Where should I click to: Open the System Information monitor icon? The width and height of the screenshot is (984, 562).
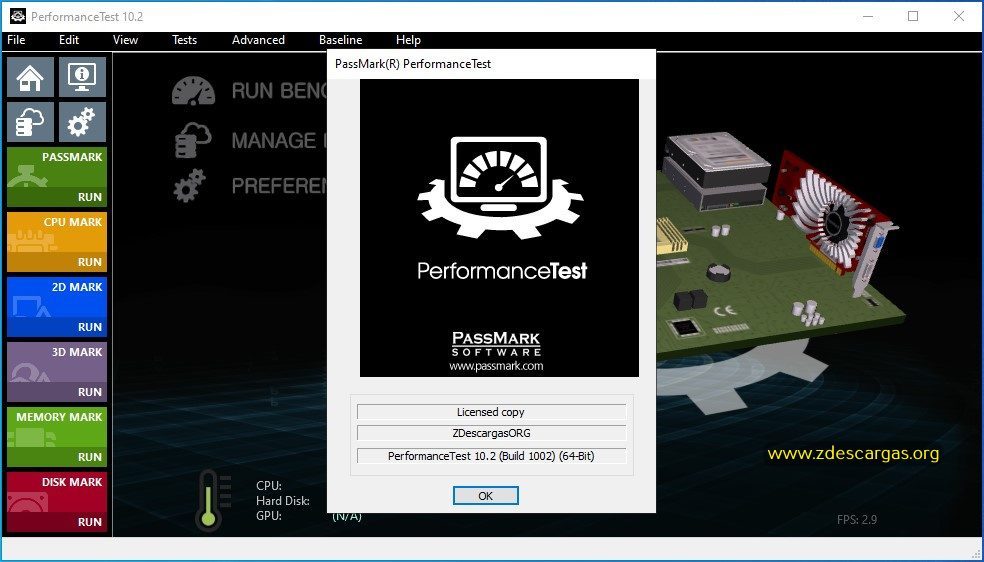82,78
